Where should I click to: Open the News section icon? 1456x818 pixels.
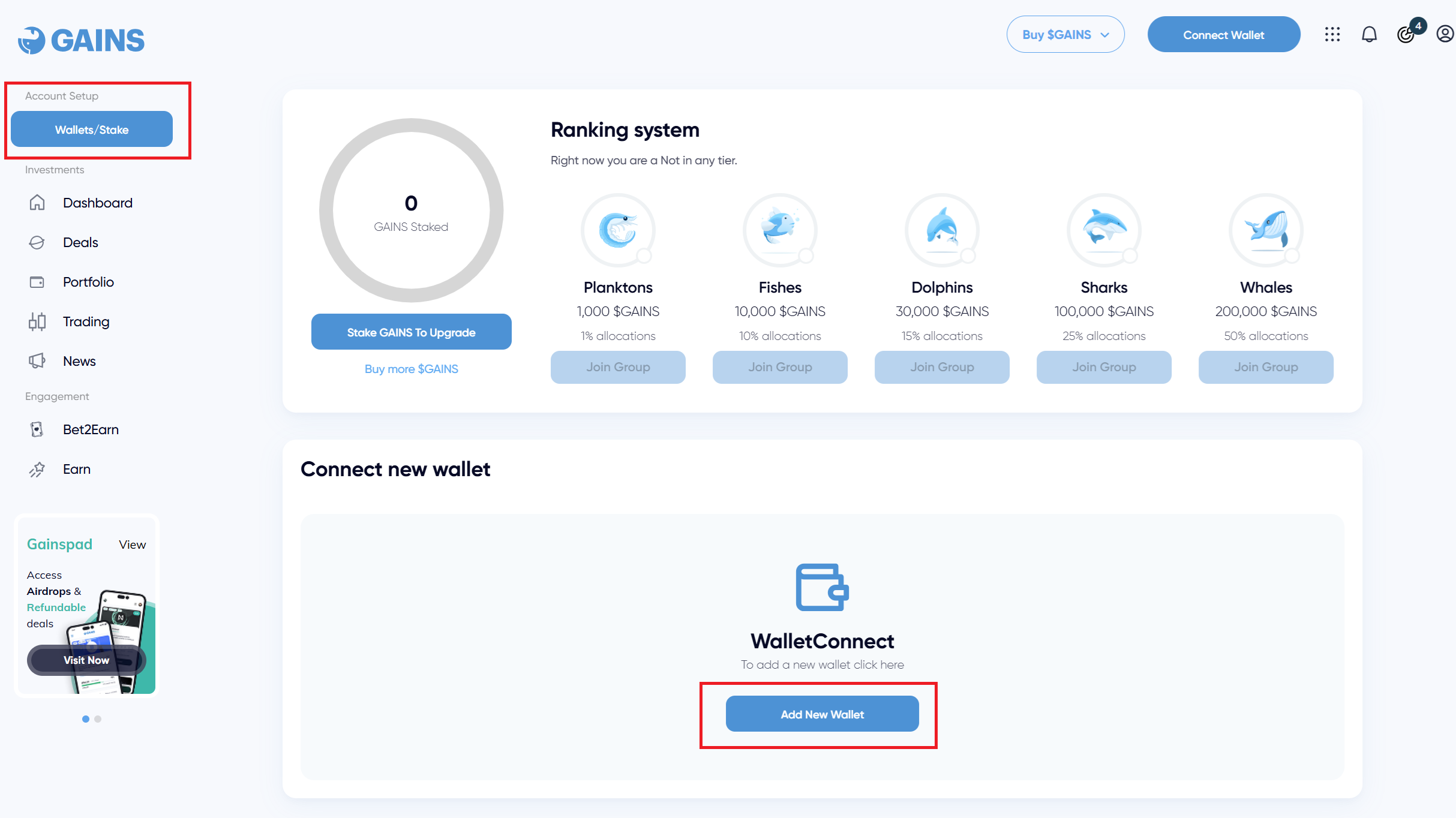37,361
